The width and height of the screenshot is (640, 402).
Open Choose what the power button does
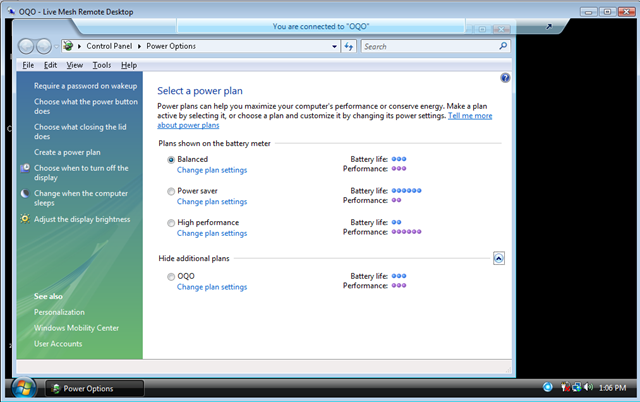[86, 106]
